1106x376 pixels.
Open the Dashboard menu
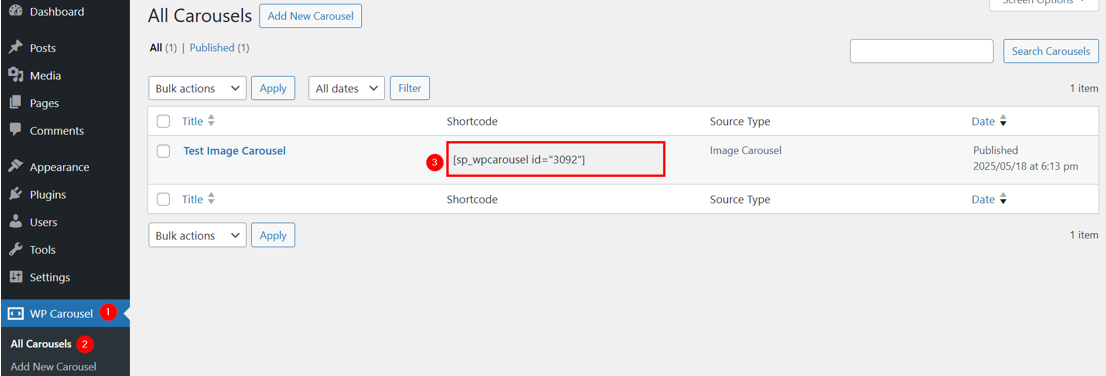65,12
